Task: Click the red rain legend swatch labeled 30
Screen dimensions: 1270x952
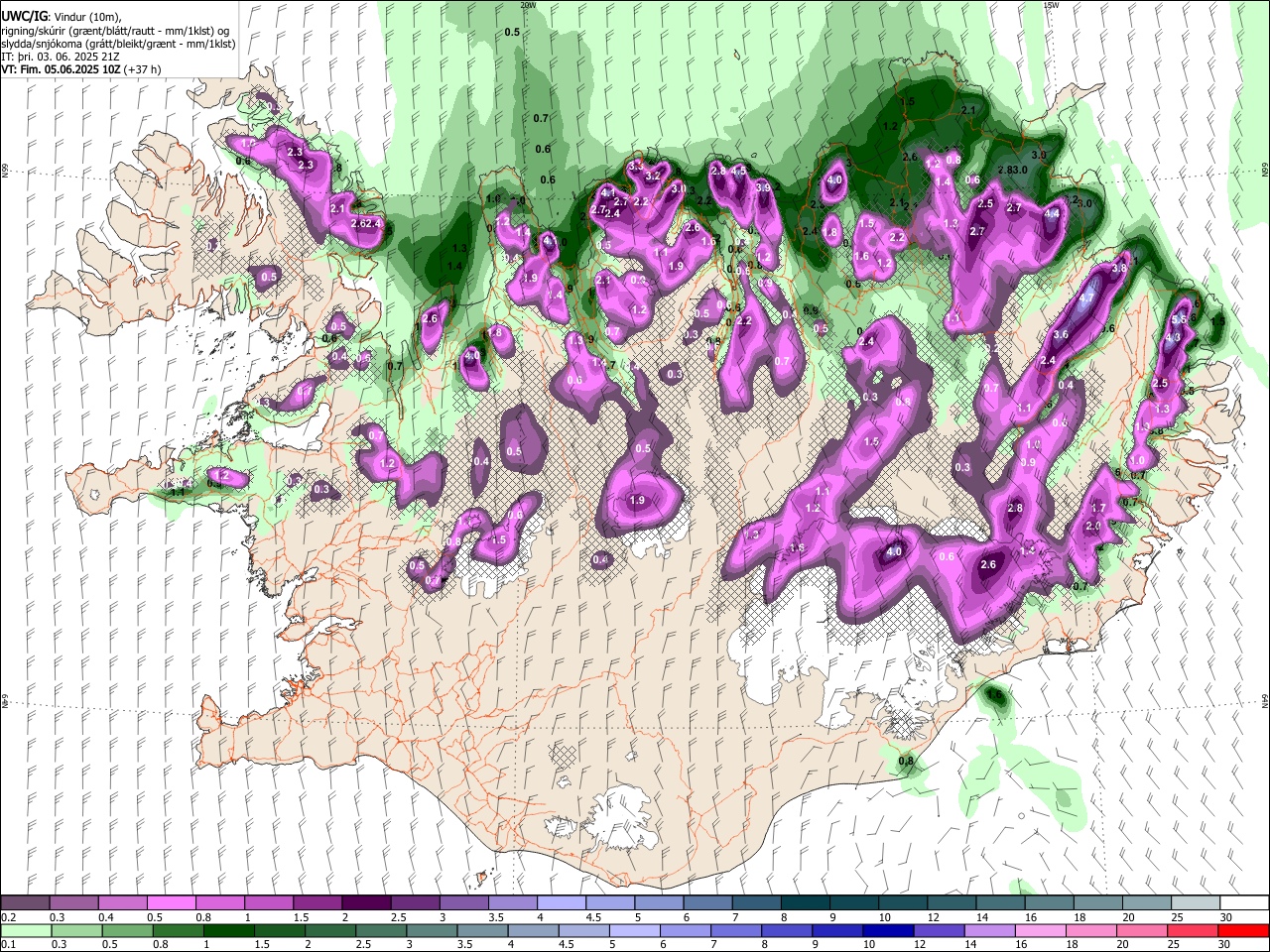Action: click(1243, 930)
